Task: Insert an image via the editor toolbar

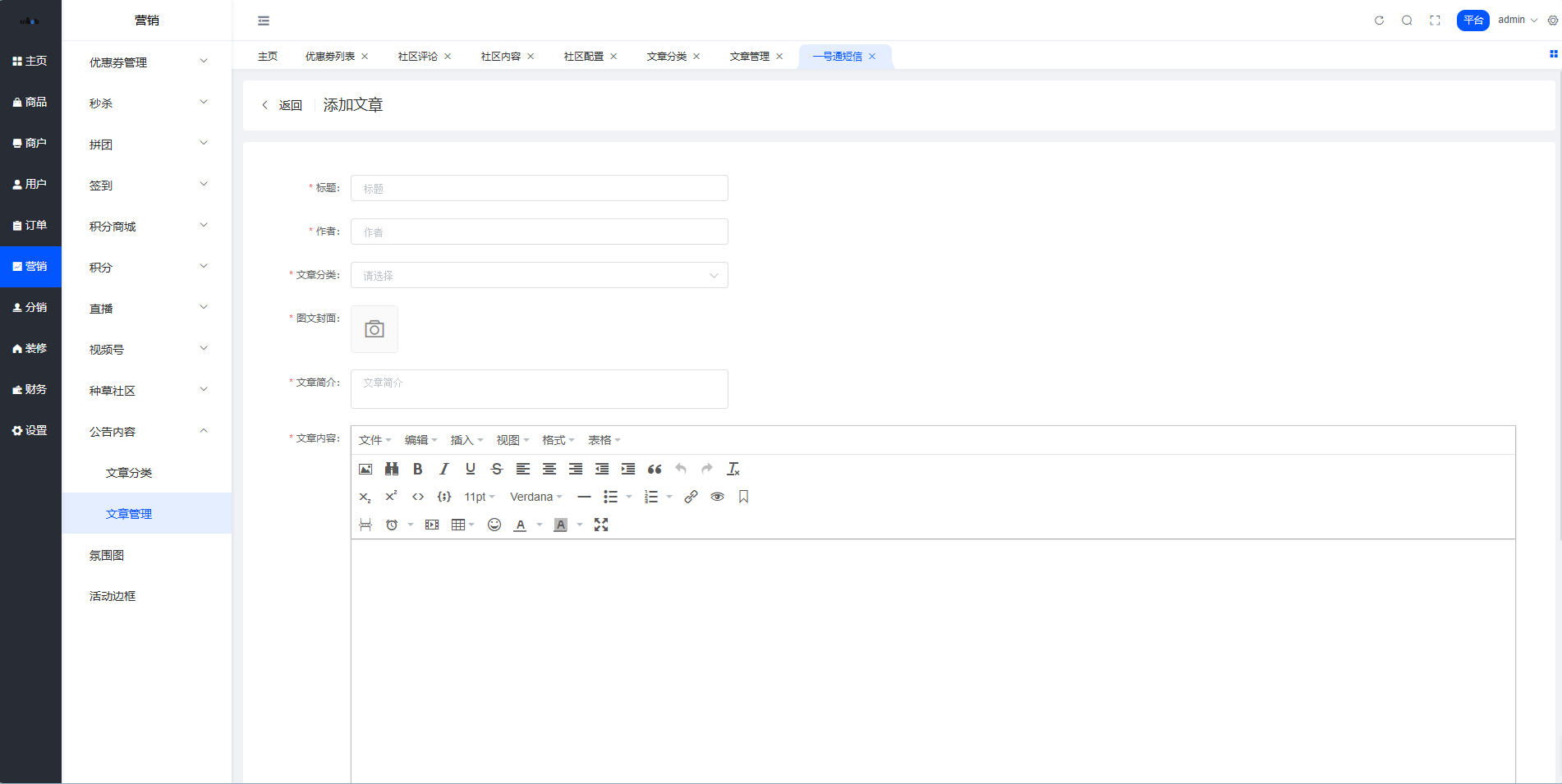Action: pos(365,469)
